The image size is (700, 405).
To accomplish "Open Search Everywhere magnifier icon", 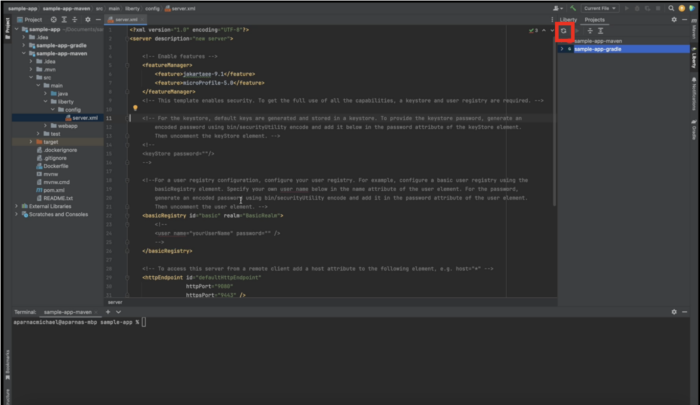I will 671,8.
